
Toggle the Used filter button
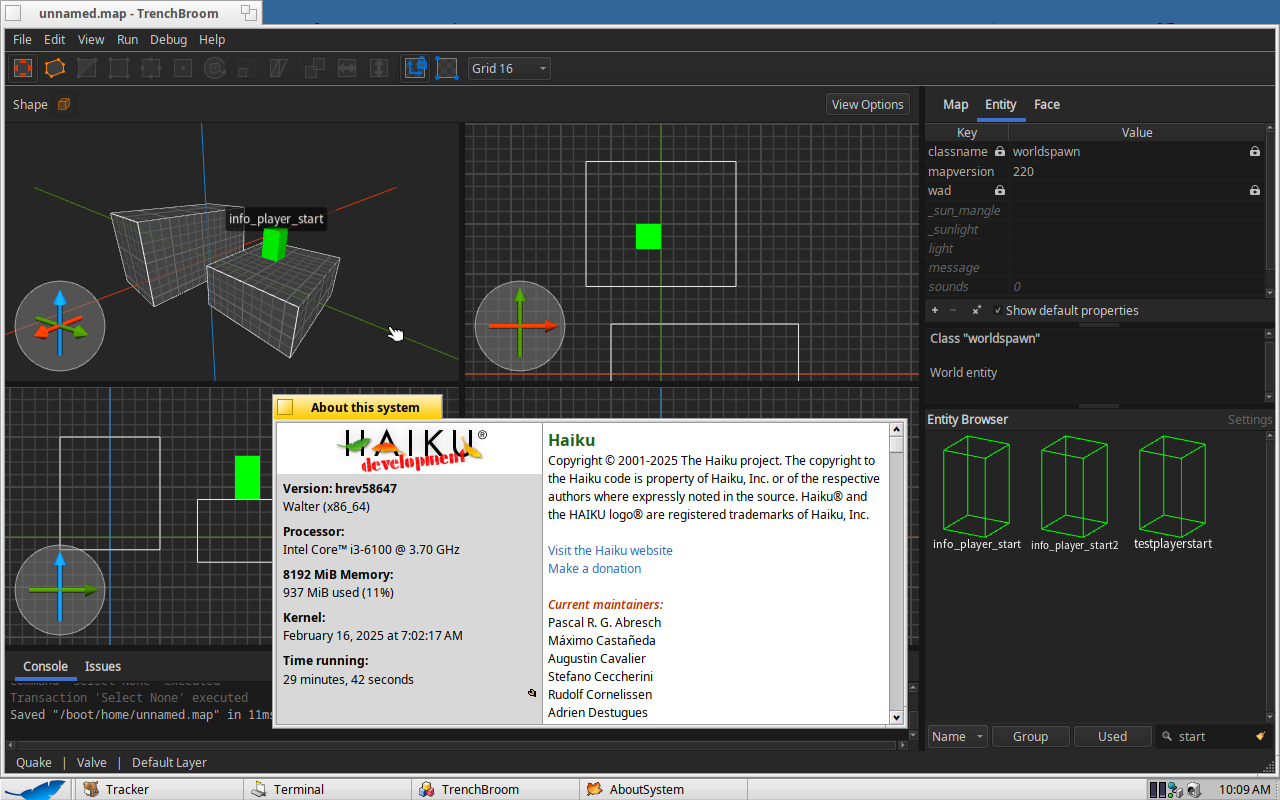(x=1112, y=737)
